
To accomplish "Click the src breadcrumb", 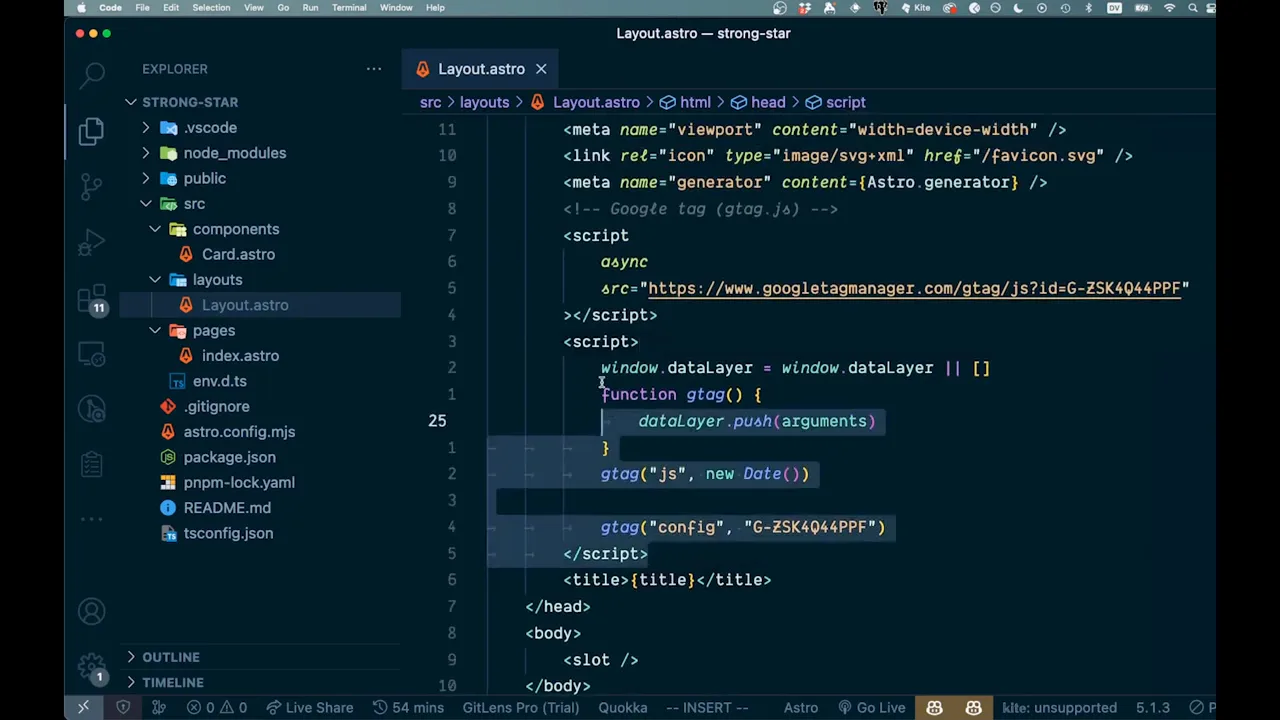I will tap(430, 102).
